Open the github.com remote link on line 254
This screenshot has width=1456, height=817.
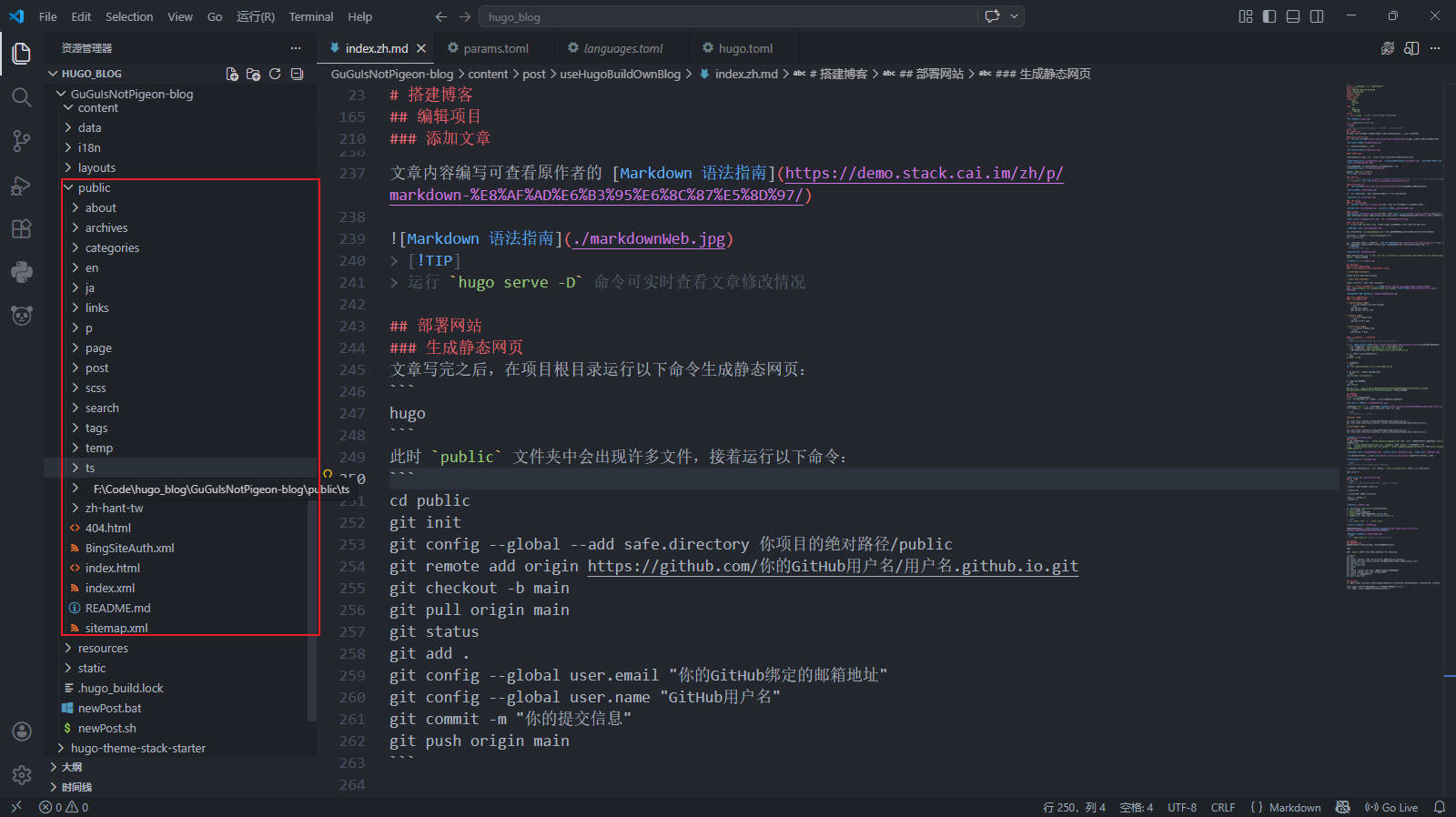tap(833, 566)
